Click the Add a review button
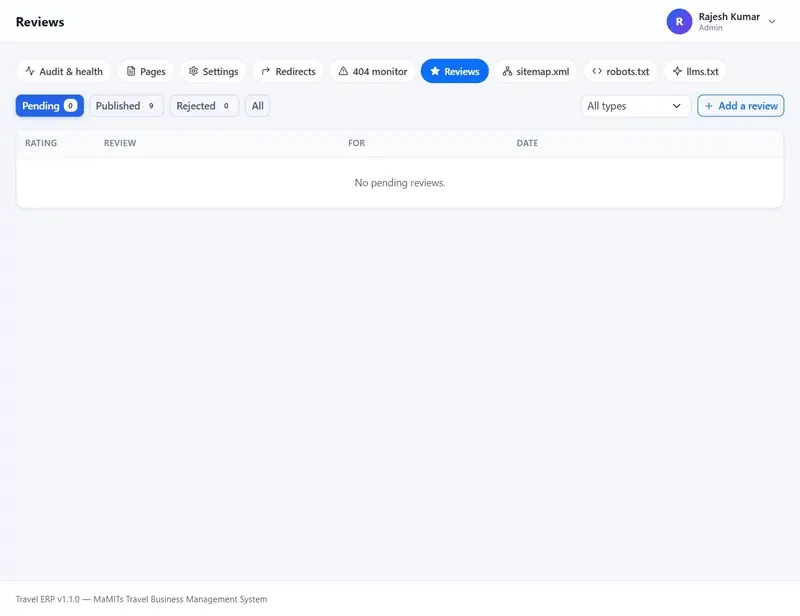Image resolution: width=800 pixels, height=616 pixels. point(741,106)
